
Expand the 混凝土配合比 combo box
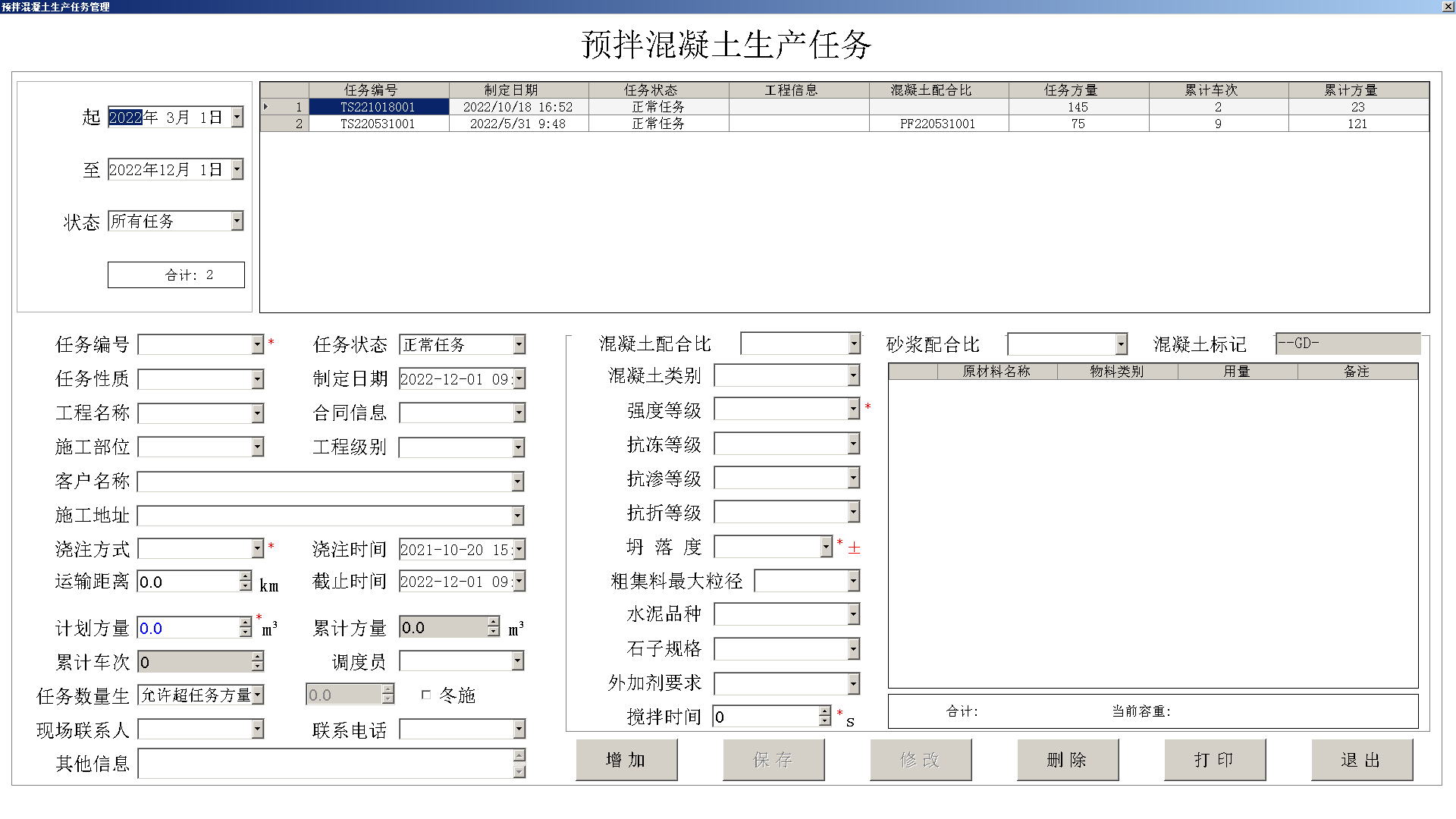tap(854, 344)
